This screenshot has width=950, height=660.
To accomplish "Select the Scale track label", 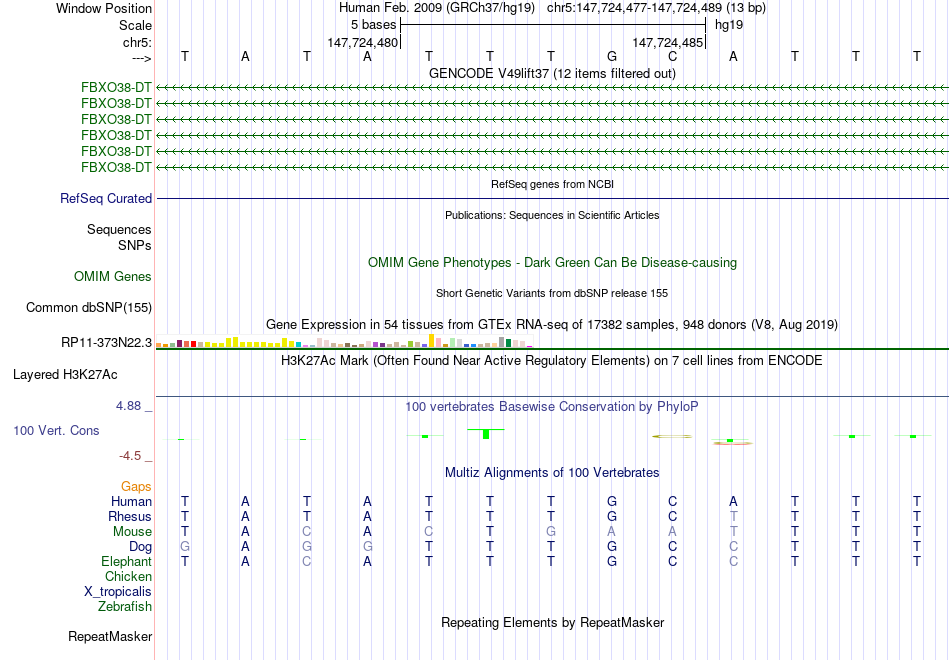I will pyautogui.click(x=135, y=25).
